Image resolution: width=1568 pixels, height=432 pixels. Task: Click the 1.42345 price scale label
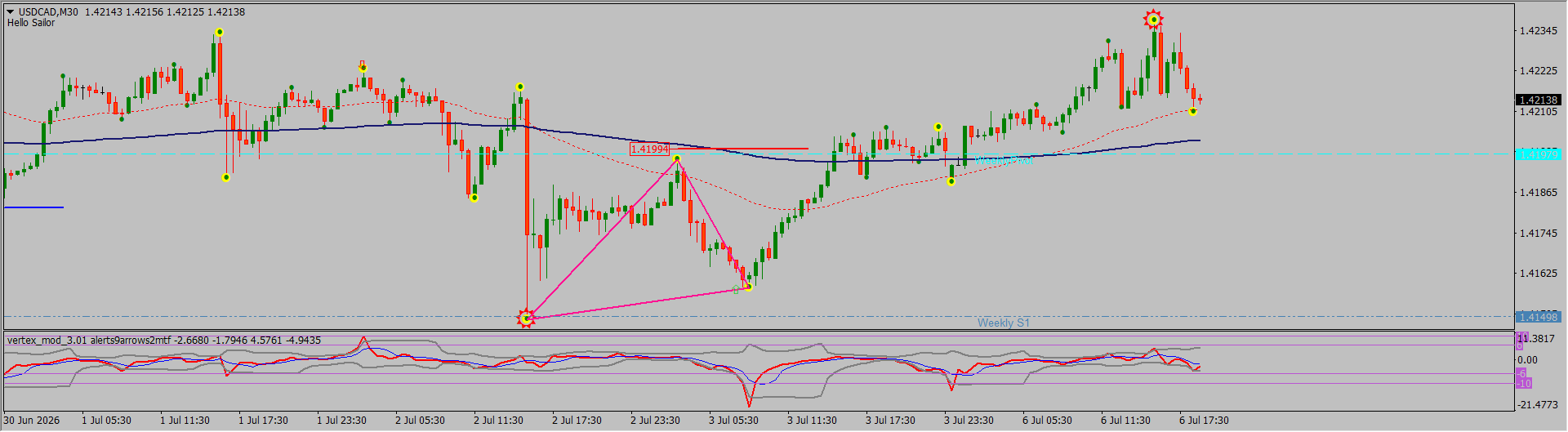click(x=1538, y=31)
